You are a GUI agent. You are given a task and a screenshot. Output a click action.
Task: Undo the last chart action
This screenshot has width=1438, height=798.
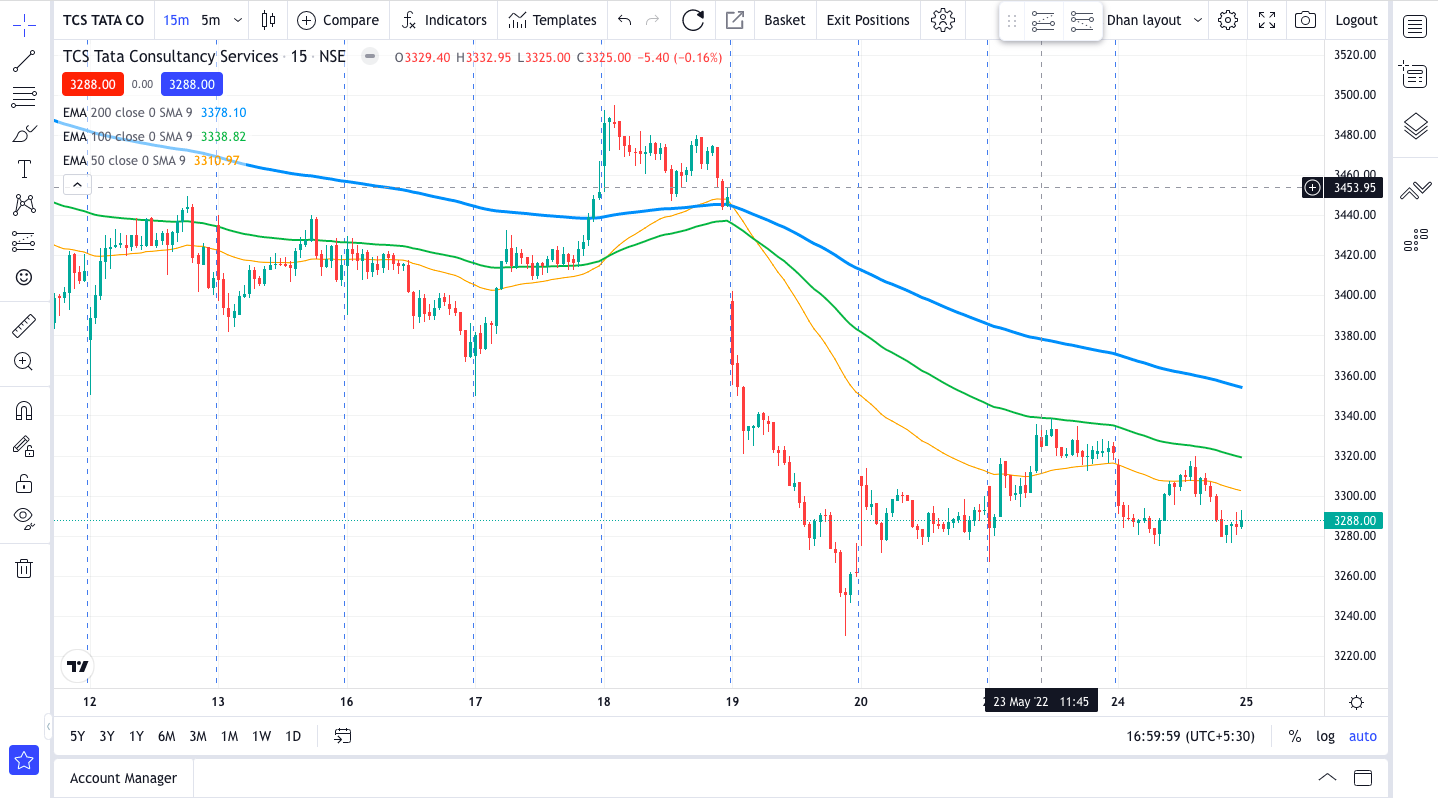point(625,20)
